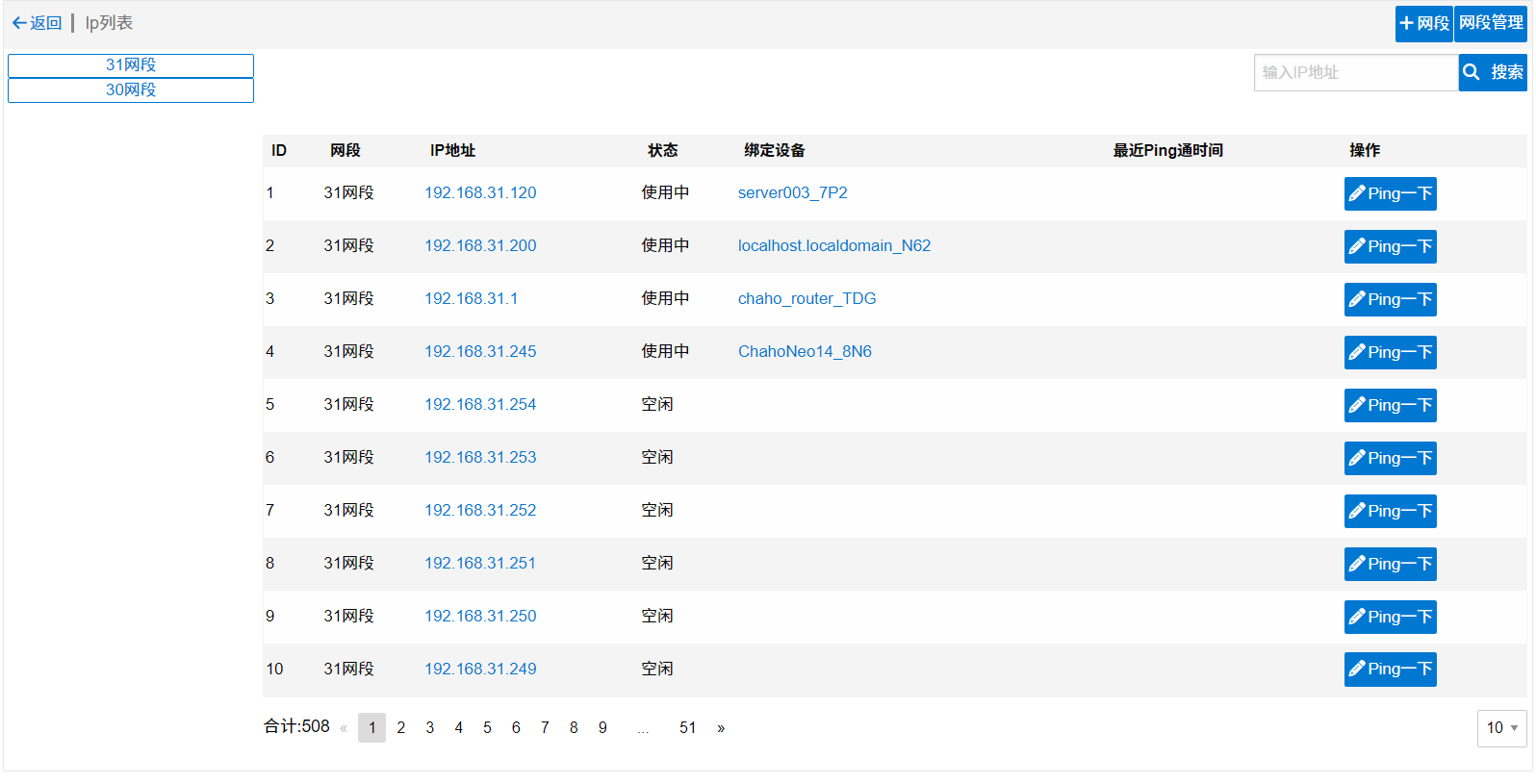Open IP address 192.168.31.1 link
Viewport: 1536px width, 784px height.
(471, 298)
